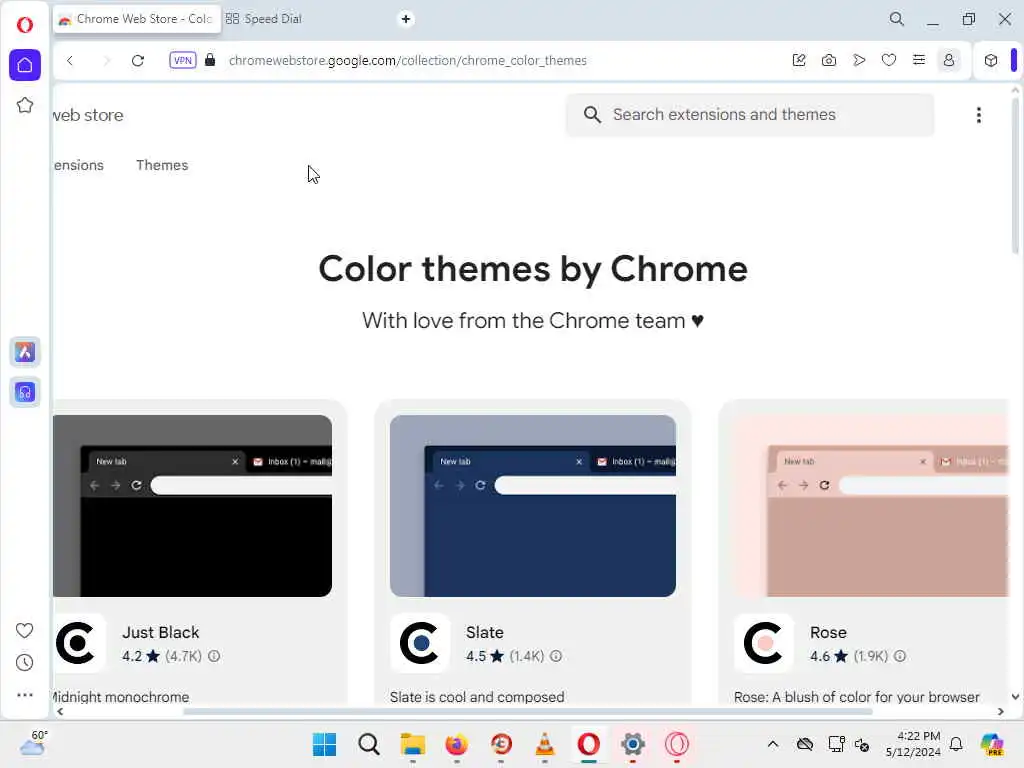Take a snapshot with camera icon
Image resolution: width=1024 pixels, height=768 pixels.
point(829,60)
